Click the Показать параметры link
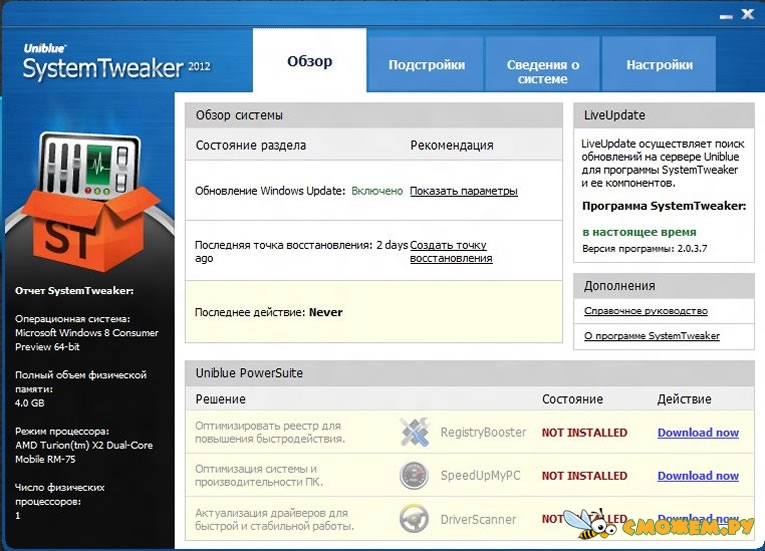The height and width of the screenshot is (551, 765). (463, 191)
